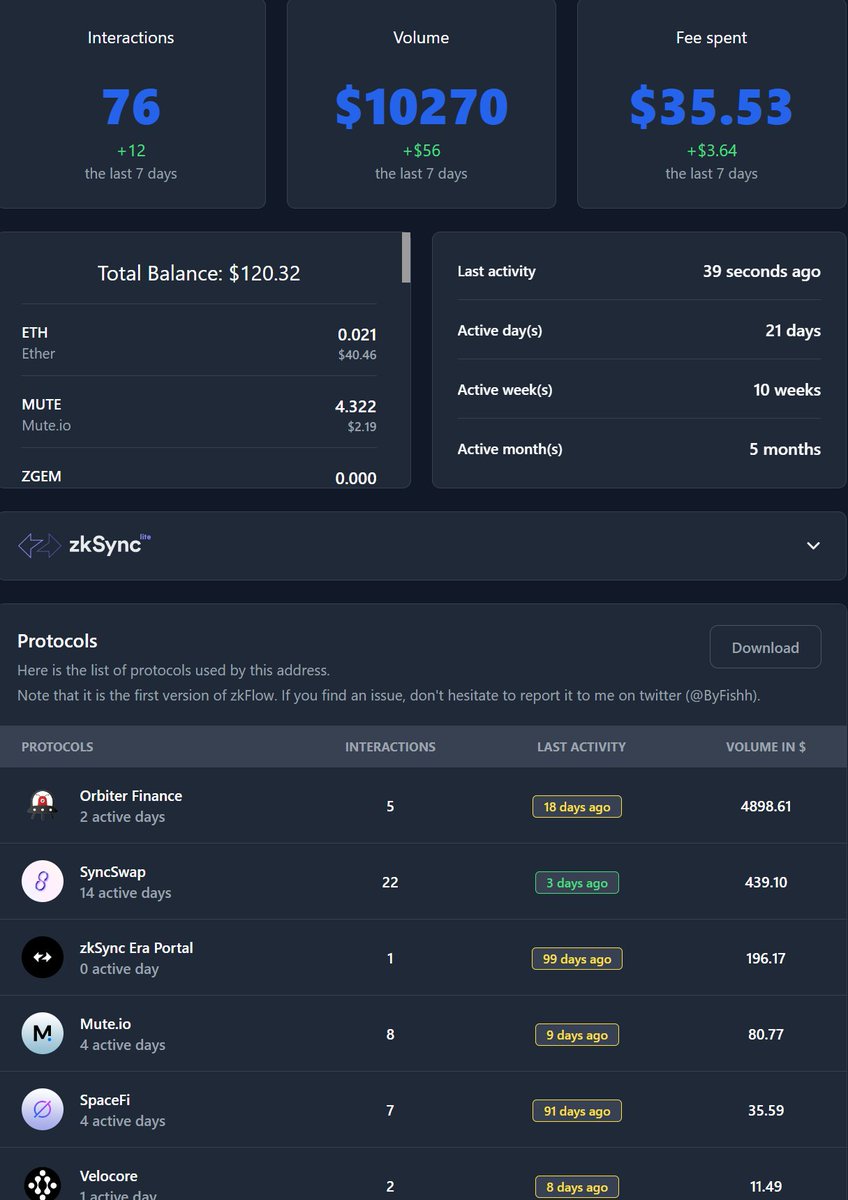Click the SyncSwap protocol logo
848x1200 pixels.
tap(42, 882)
